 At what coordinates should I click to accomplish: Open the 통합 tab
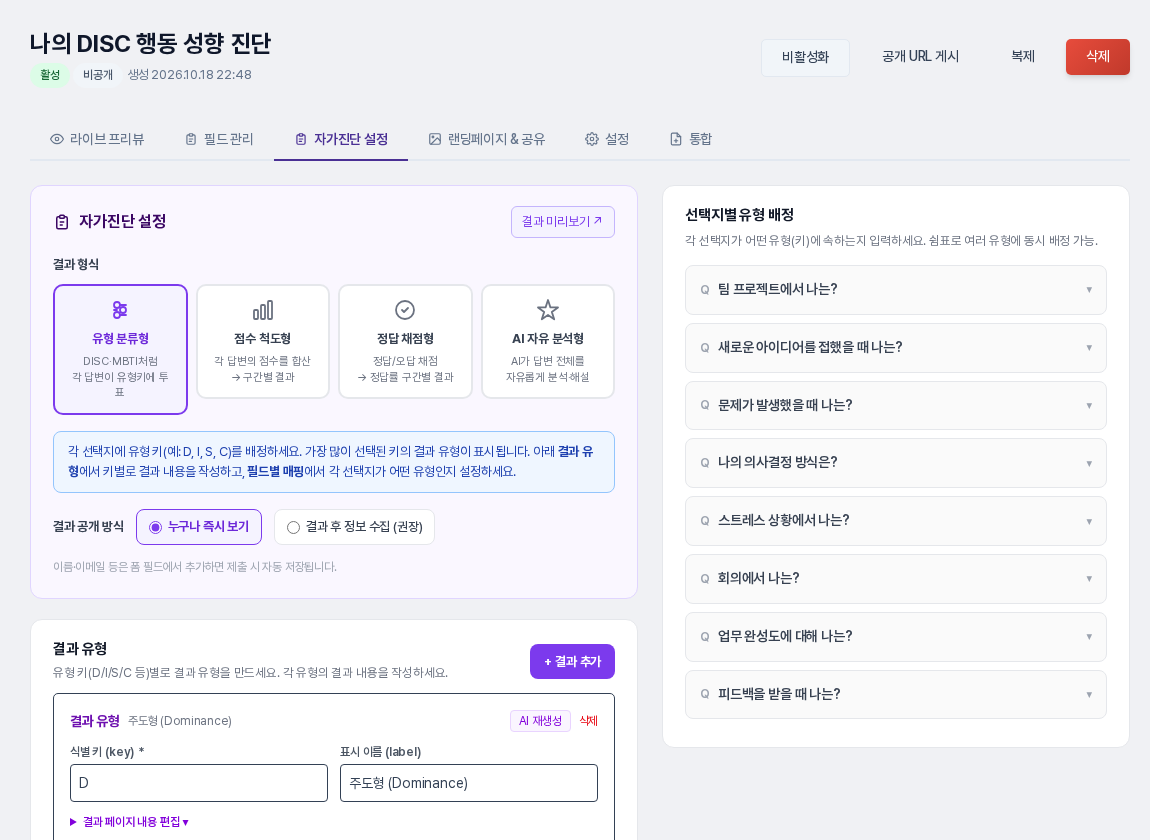coord(691,139)
